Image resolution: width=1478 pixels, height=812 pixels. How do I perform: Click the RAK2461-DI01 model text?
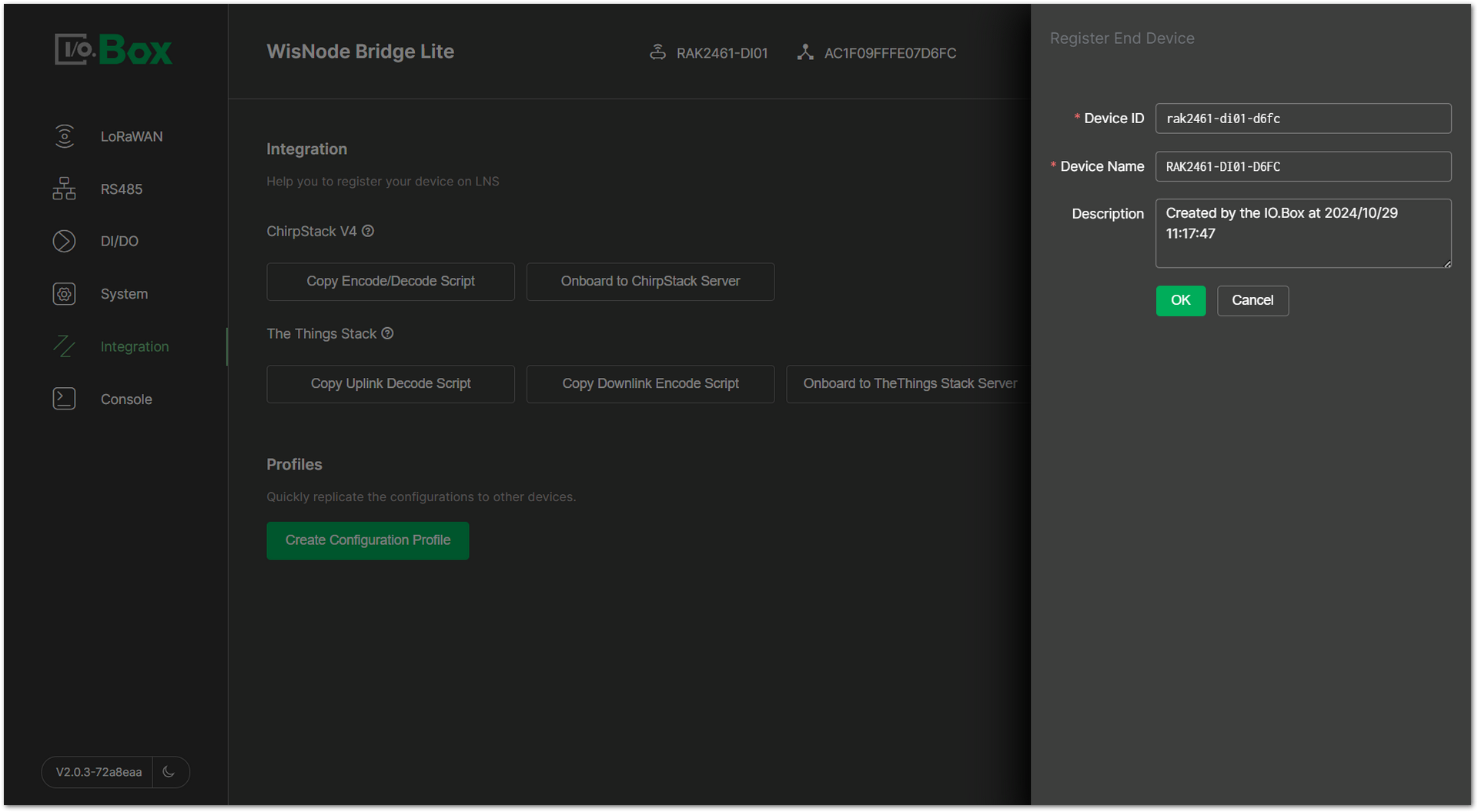coord(722,53)
